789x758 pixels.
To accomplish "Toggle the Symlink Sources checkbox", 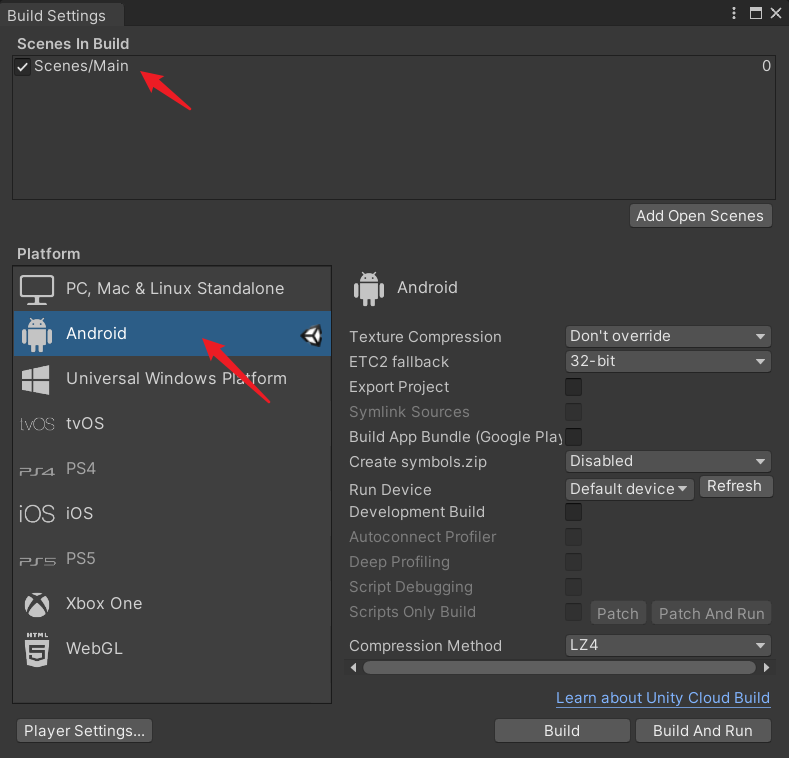I will click(x=573, y=412).
